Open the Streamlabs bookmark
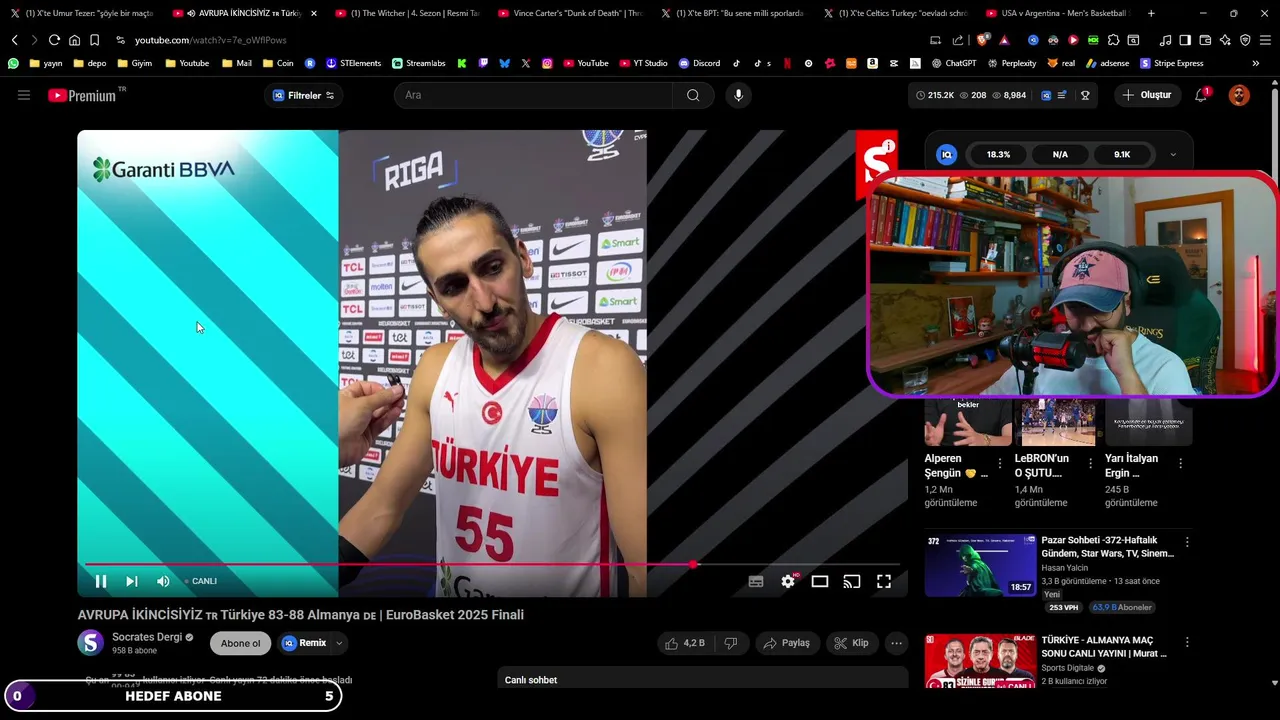This screenshot has width=1280, height=720. 418,63
